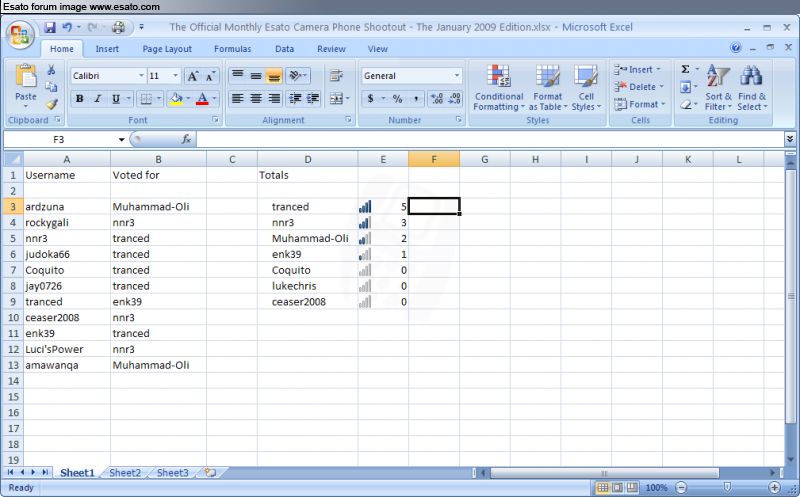Toggle Underline formatting
800x497 pixels.
(x=116, y=98)
